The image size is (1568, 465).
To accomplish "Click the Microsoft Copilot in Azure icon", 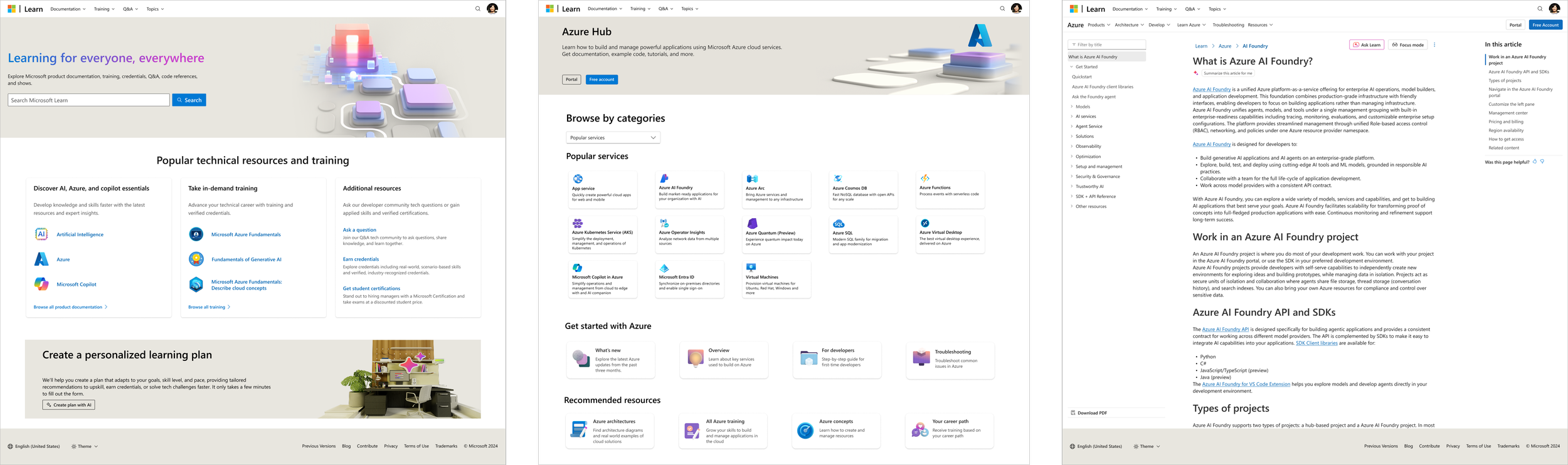I will click(x=578, y=268).
